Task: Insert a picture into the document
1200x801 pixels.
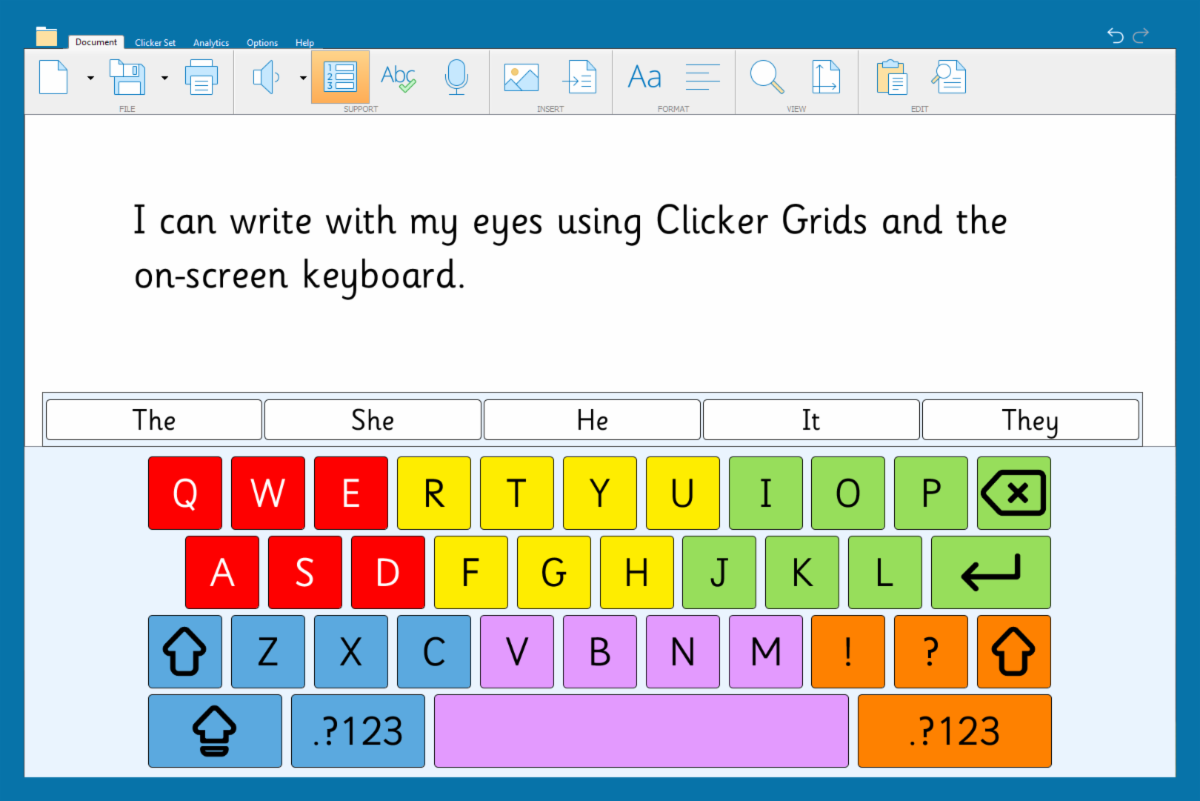Action: pos(520,77)
